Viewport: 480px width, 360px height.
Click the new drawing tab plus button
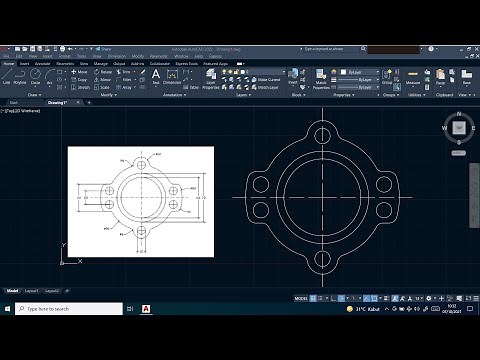click(x=89, y=103)
